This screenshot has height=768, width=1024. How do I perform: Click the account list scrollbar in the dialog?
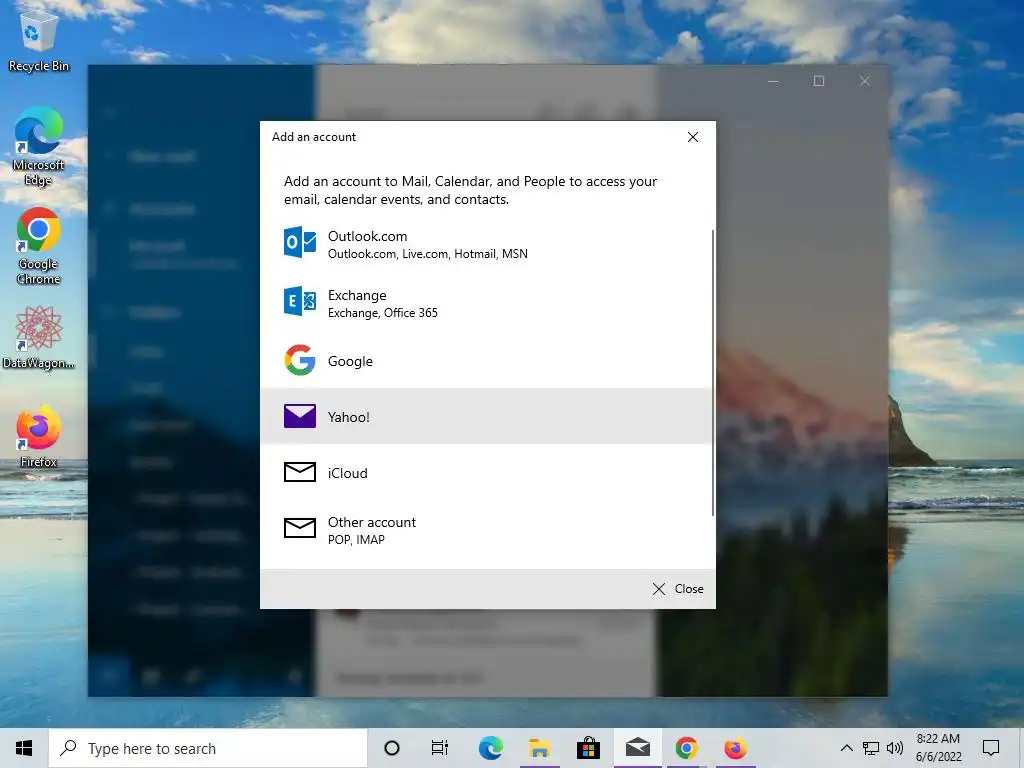[712, 372]
